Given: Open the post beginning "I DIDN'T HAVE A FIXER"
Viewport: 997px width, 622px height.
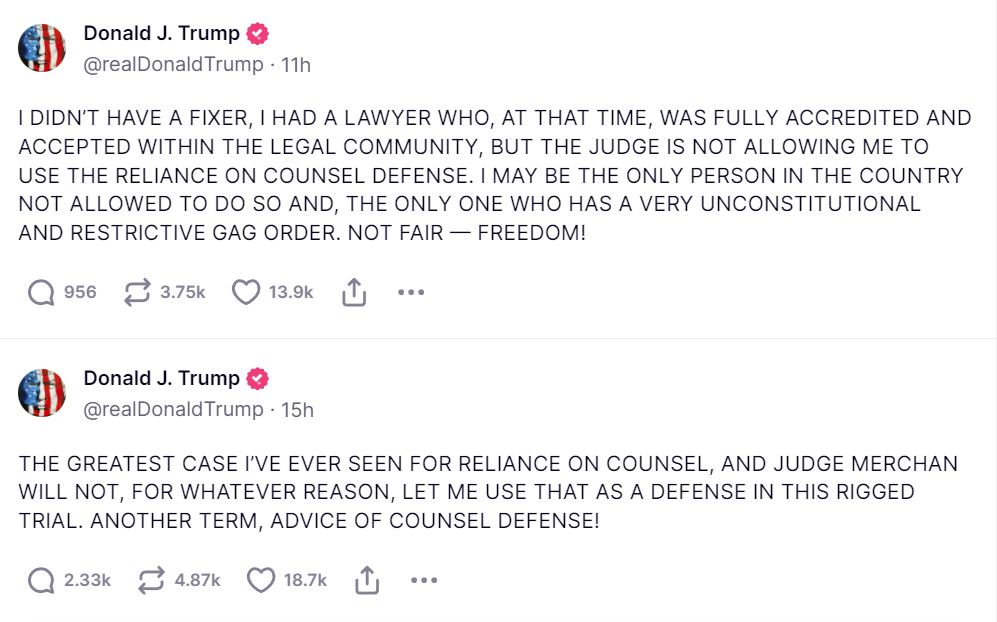Looking at the screenshot, I should click(x=490, y=175).
